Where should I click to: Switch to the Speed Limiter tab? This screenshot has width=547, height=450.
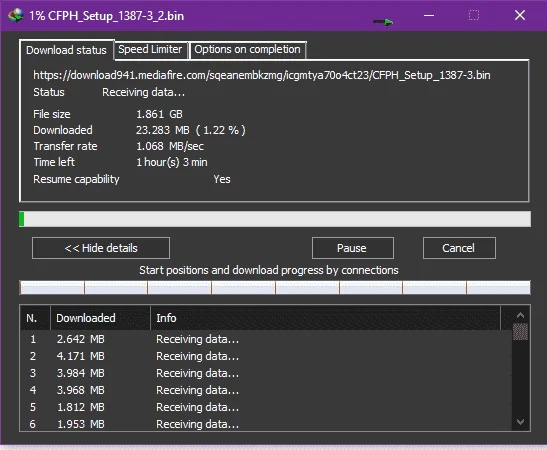(x=150, y=50)
